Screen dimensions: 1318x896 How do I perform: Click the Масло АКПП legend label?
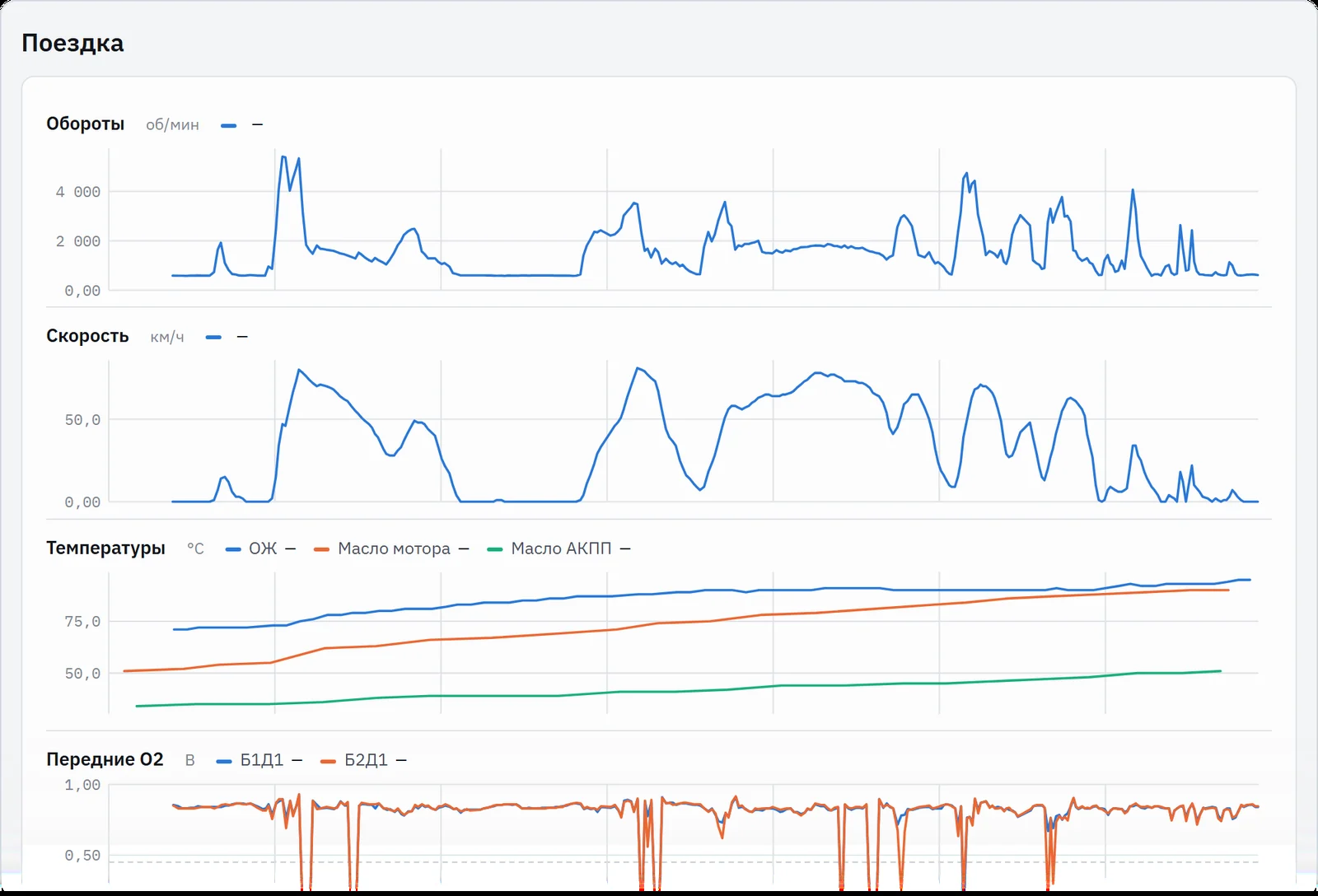pyautogui.click(x=561, y=548)
